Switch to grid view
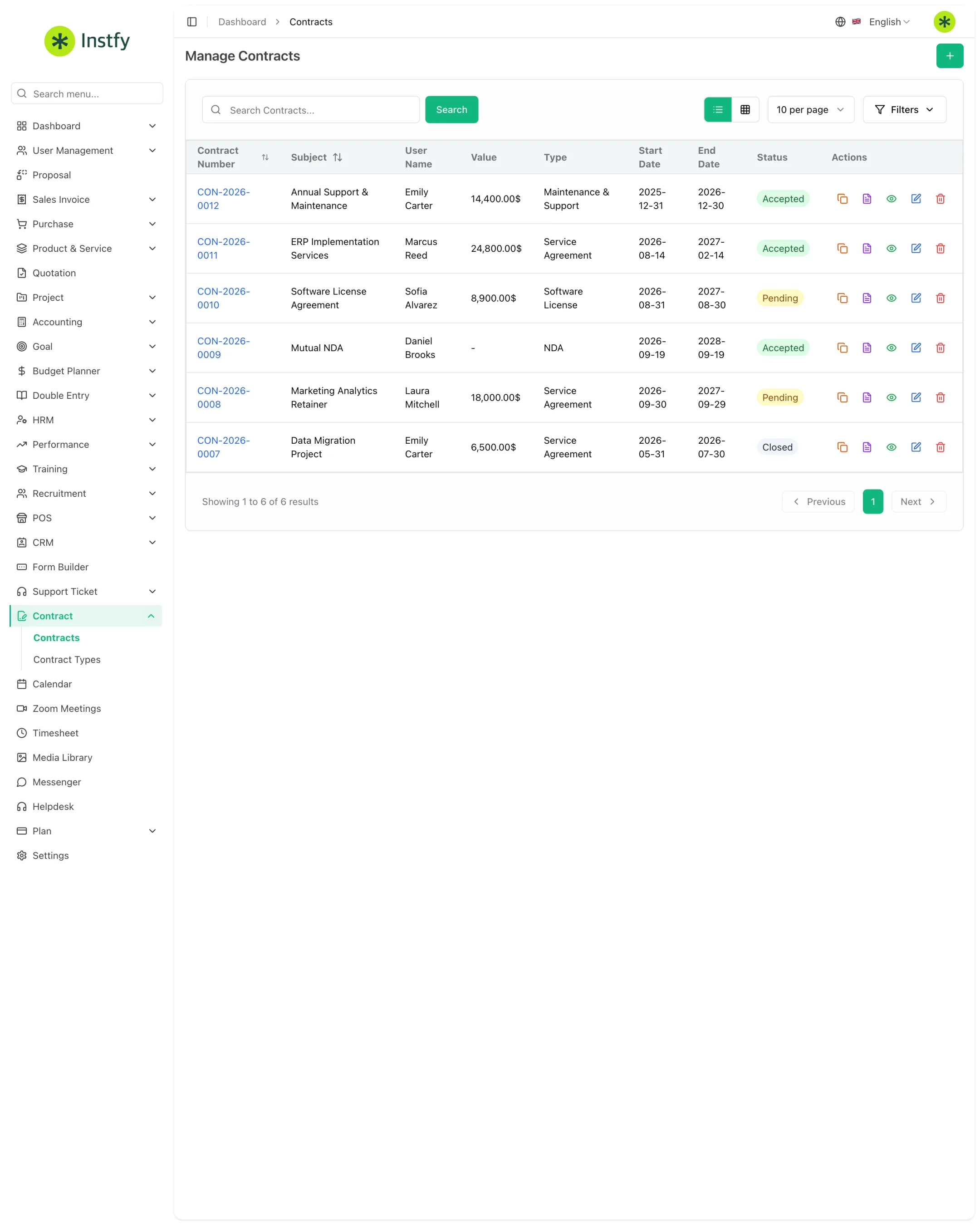 click(x=745, y=110)
